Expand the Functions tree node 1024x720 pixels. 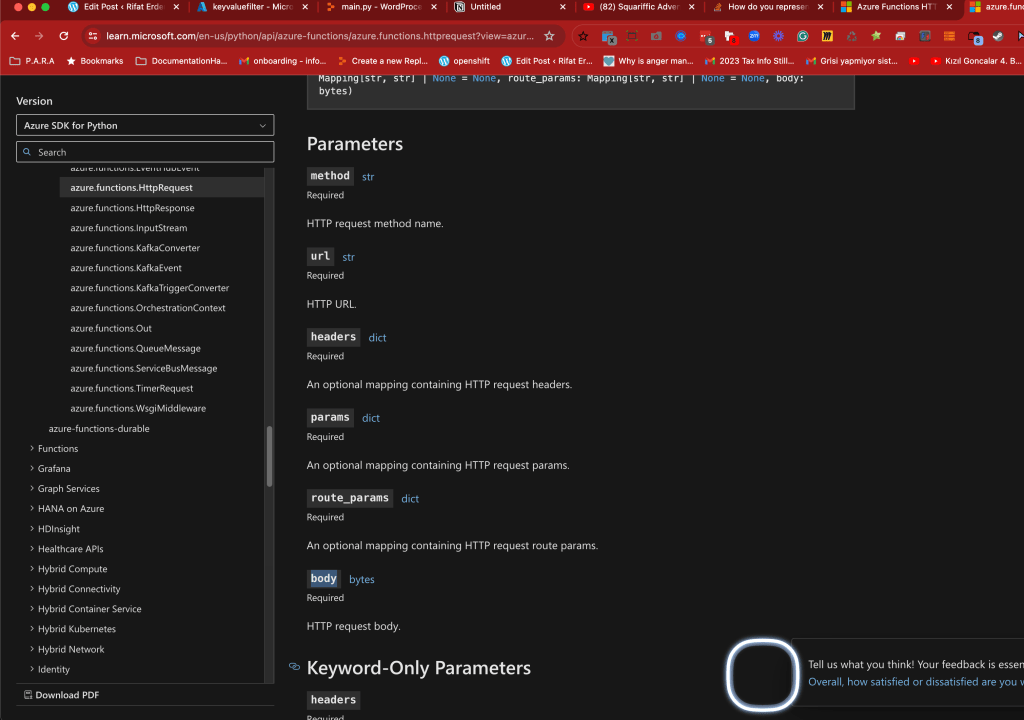point(32,448)
